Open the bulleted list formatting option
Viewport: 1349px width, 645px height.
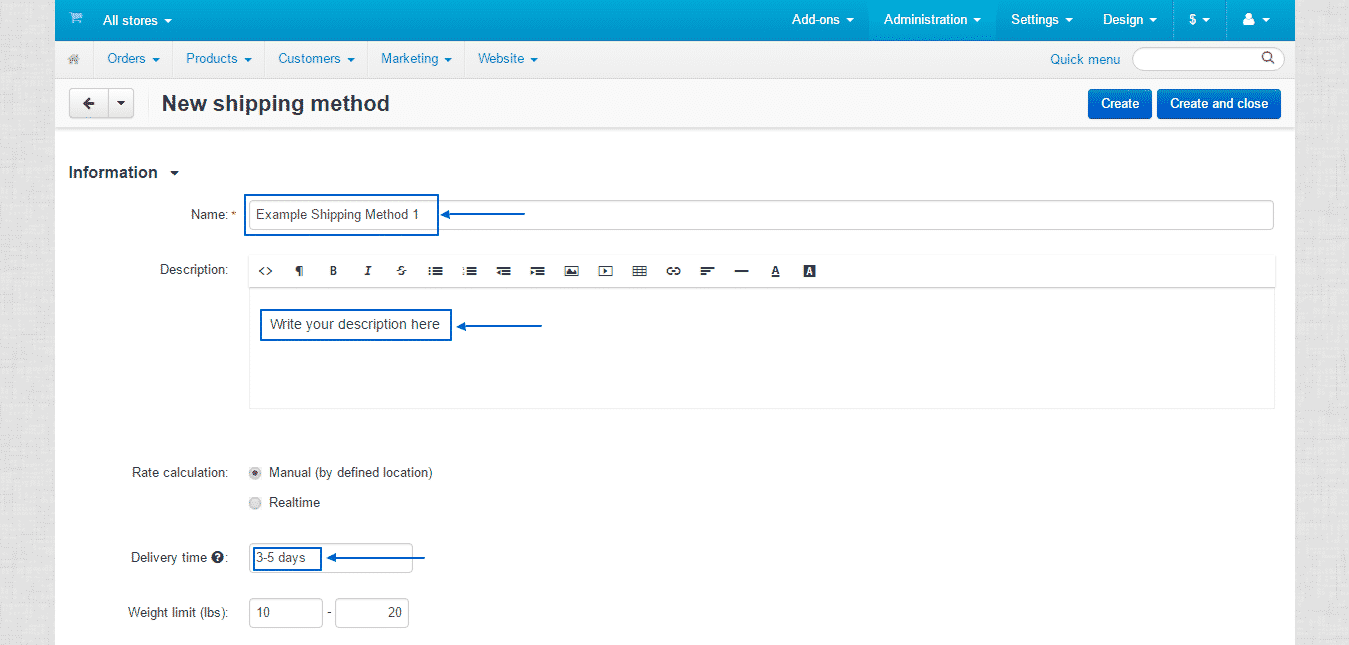435,270
